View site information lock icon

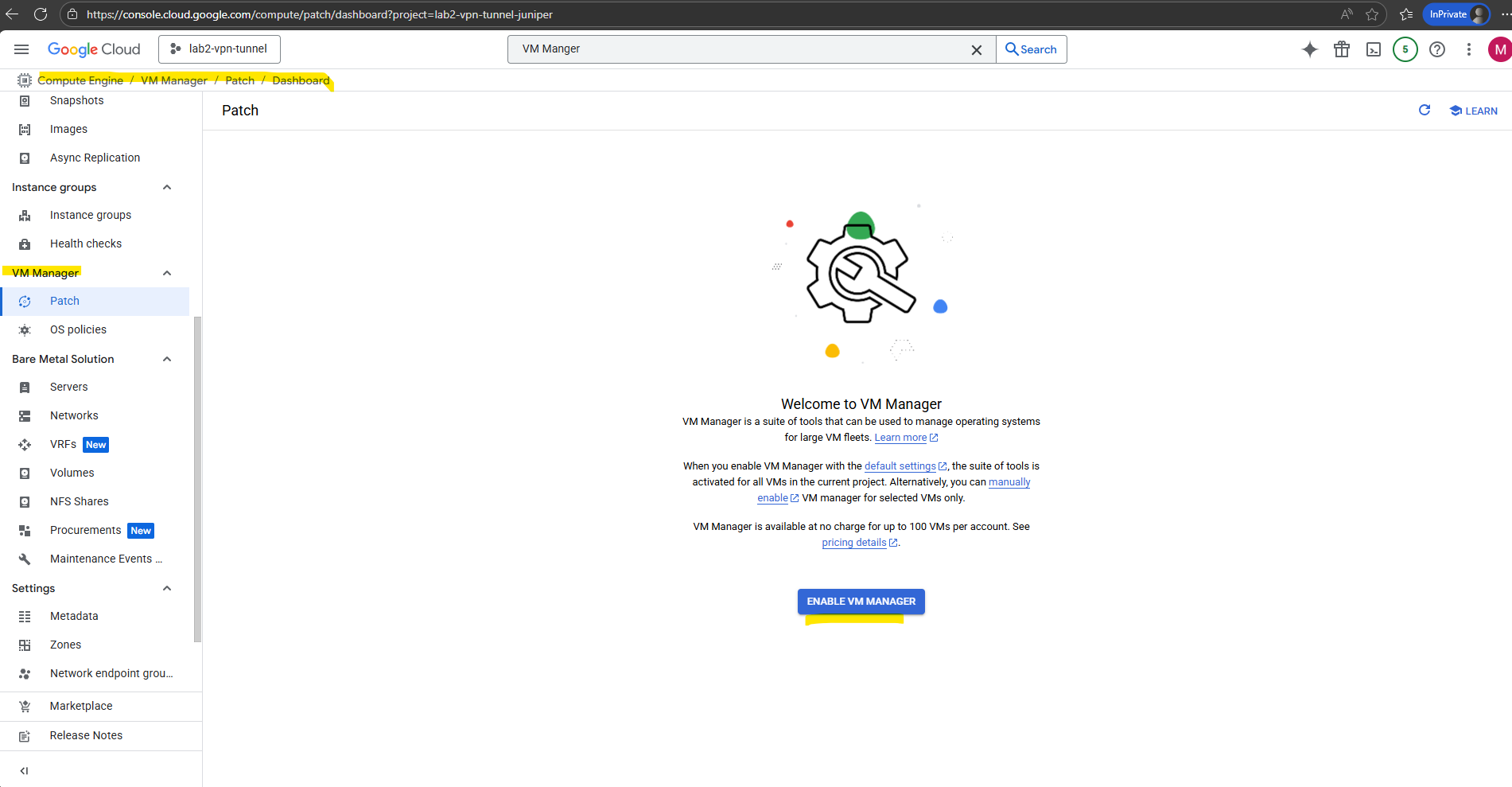point(72,14)
